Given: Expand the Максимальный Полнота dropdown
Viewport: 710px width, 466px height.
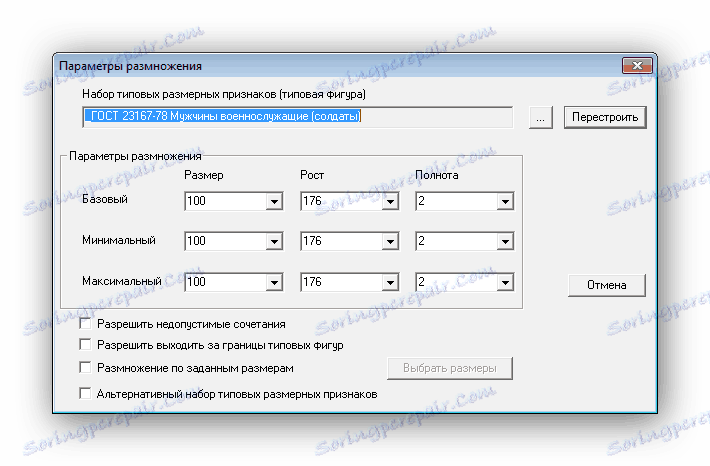Looking at the screenshot, I should 505,283.
